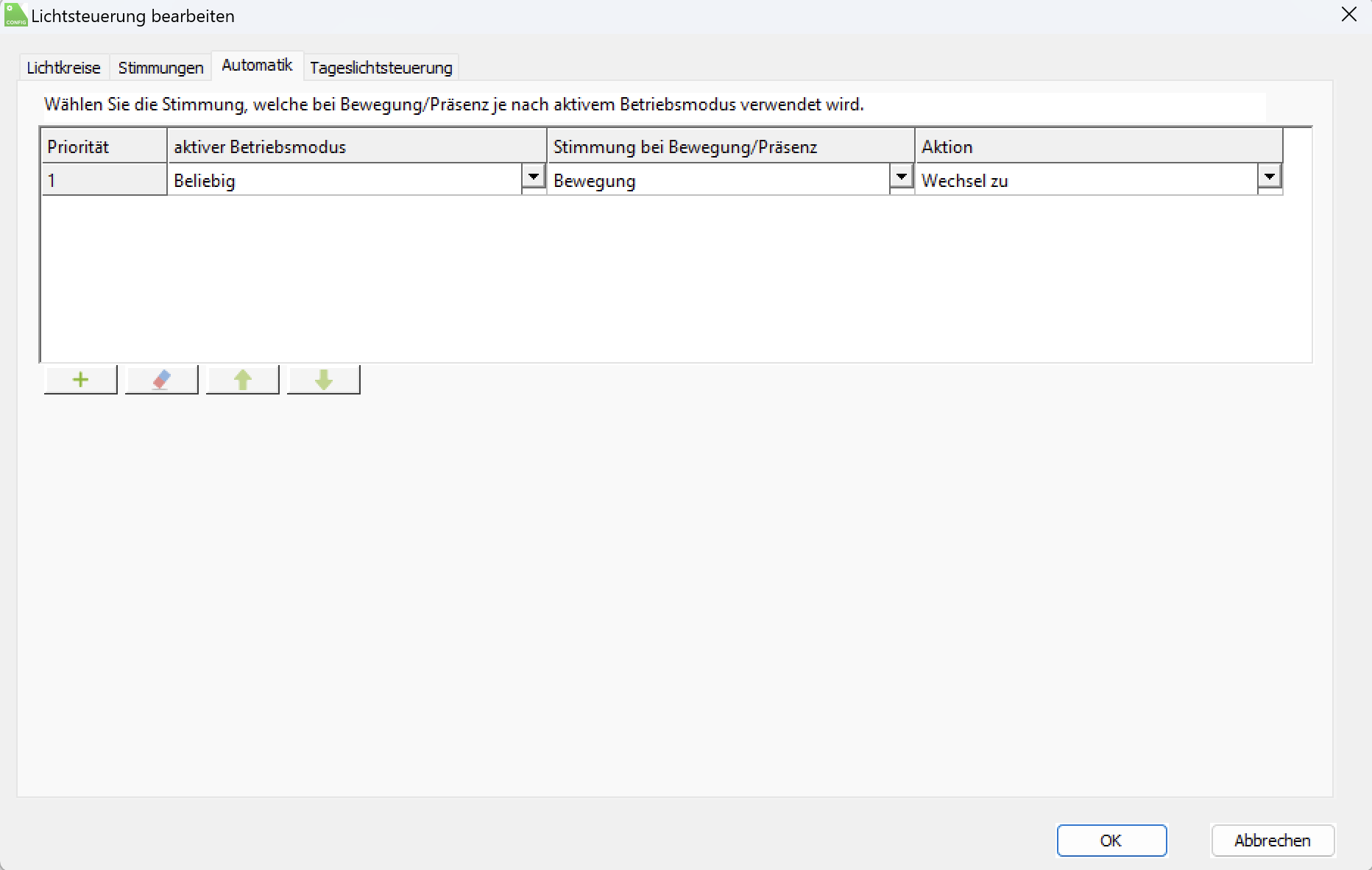Select the Automatik tab
Screen dimensions: 1372x870
(x=257, y=66)
